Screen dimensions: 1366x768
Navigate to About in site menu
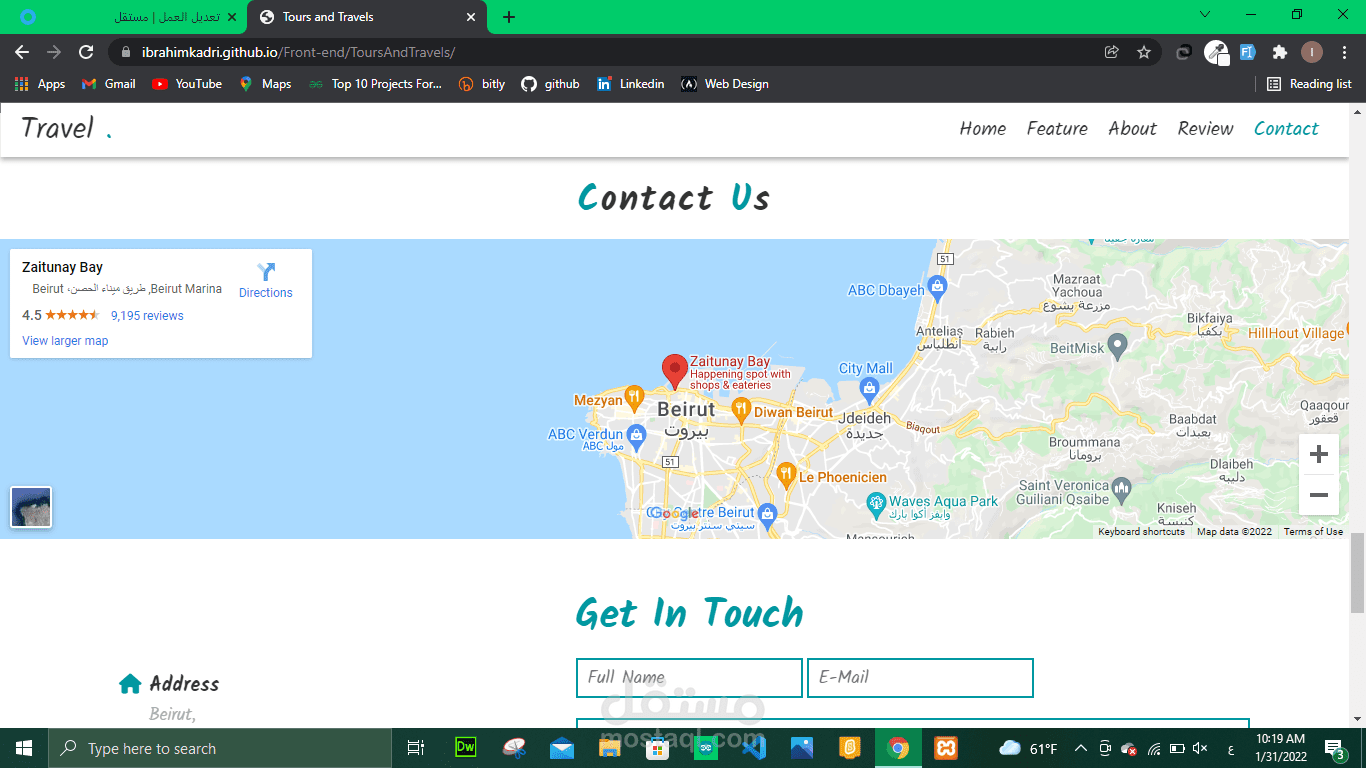click(x=1132, y=128)
